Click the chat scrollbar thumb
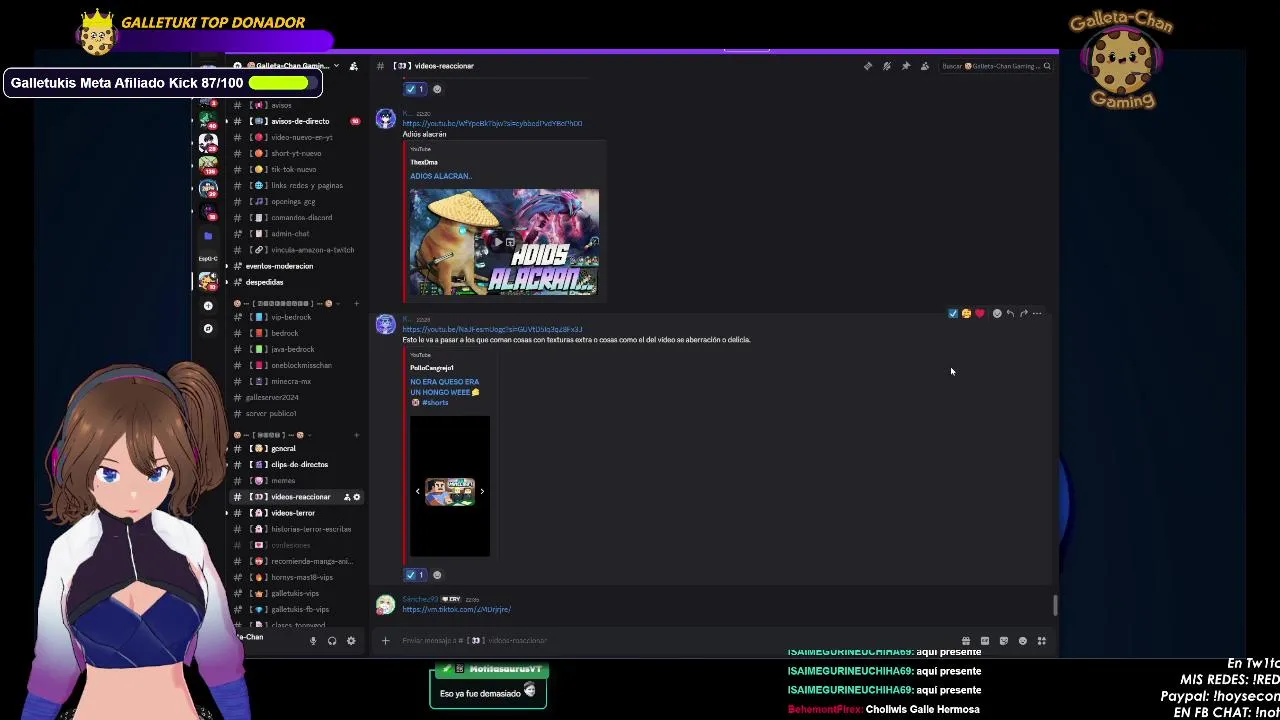This screenshot has height=720, width=1280. [x=1055, y=605]
